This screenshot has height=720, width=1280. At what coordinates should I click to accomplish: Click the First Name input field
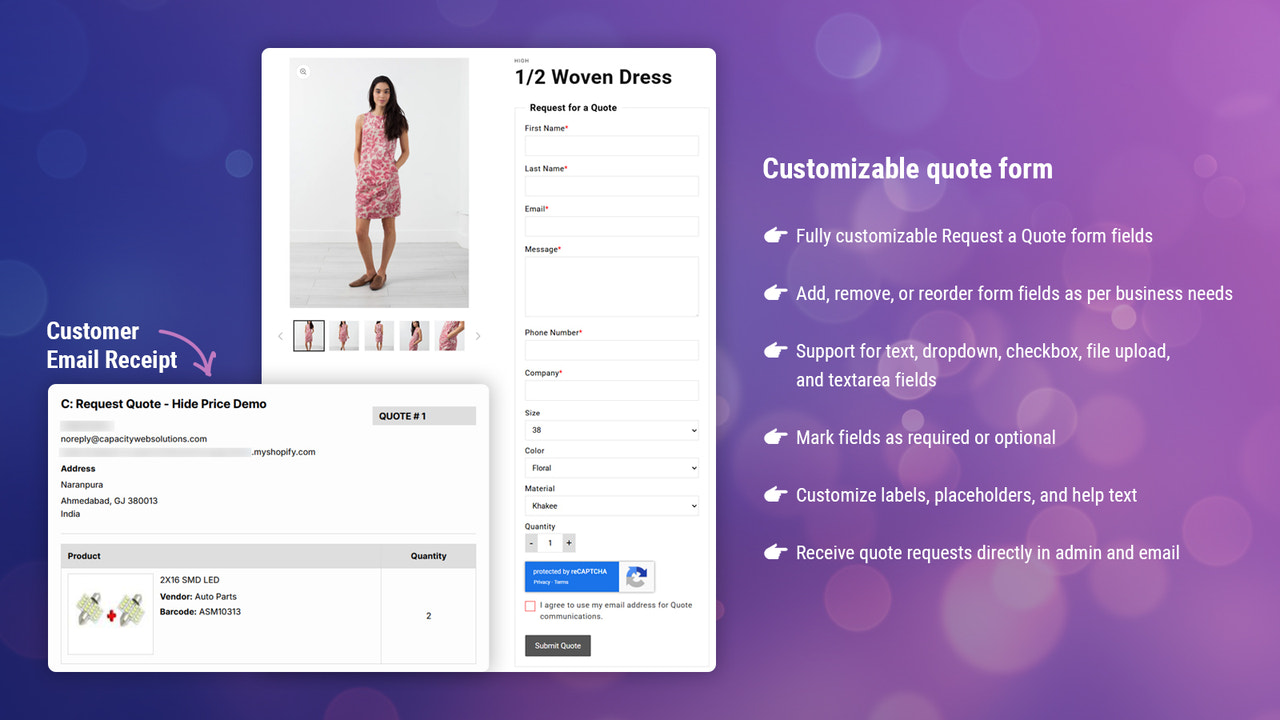[x=612, y=146]
